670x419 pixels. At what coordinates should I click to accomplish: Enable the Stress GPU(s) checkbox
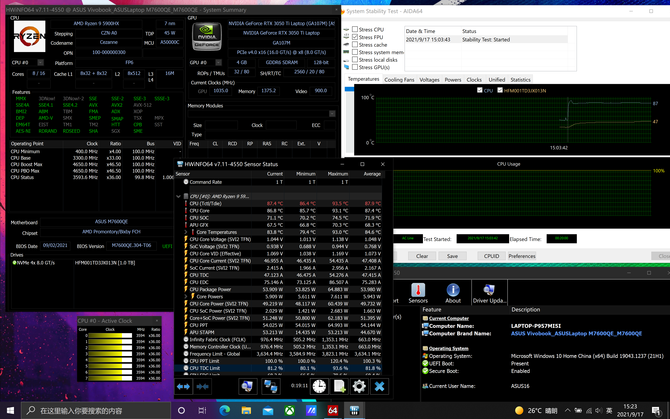coord(355,67)
